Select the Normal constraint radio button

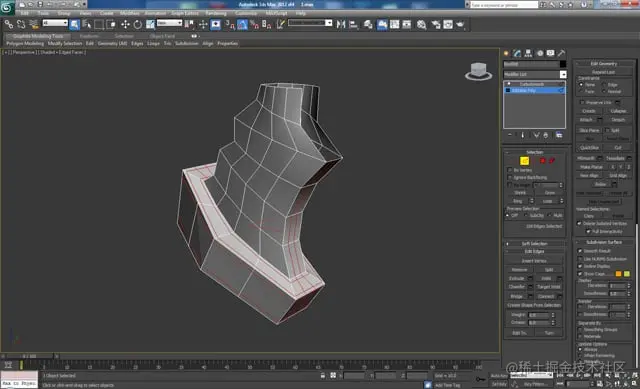pos(604,91)
